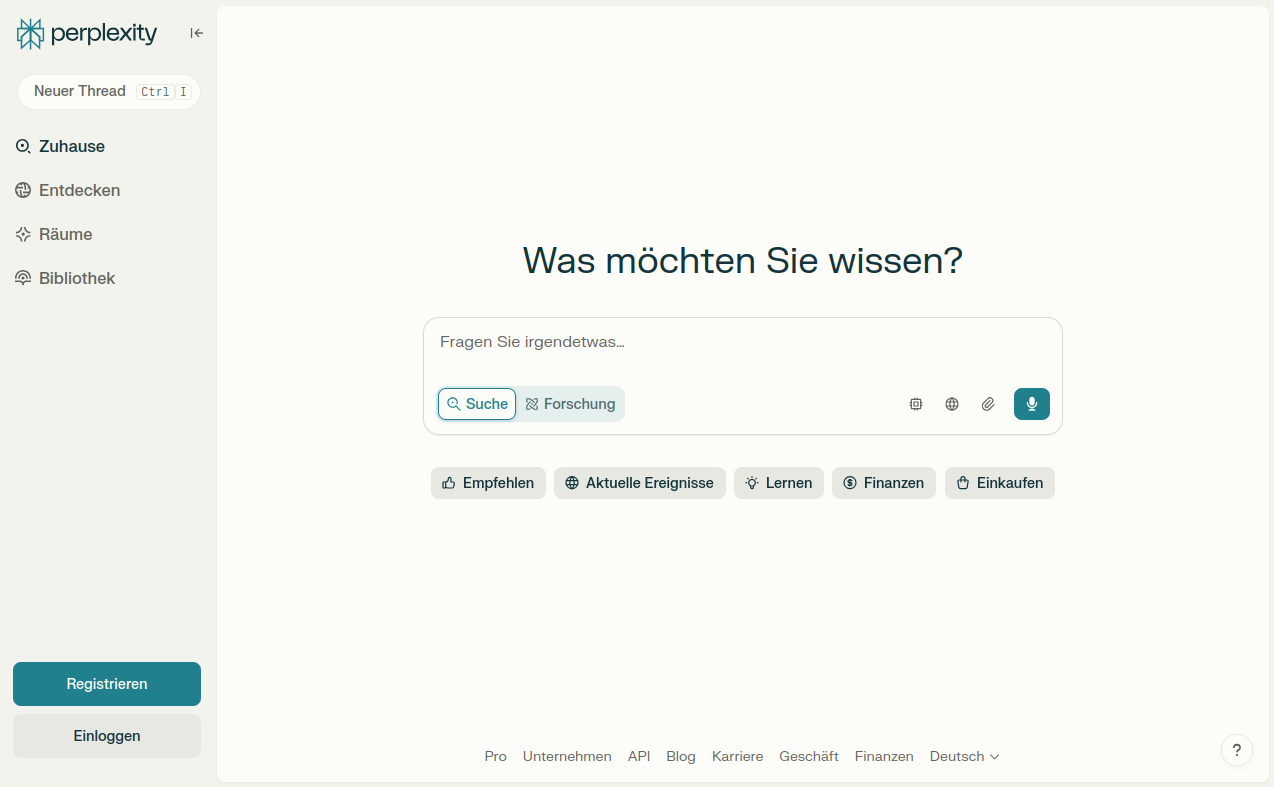Start voice input with microphone button
Image resolution: width=1274 pixels, height=787 pixels.
1032,404
